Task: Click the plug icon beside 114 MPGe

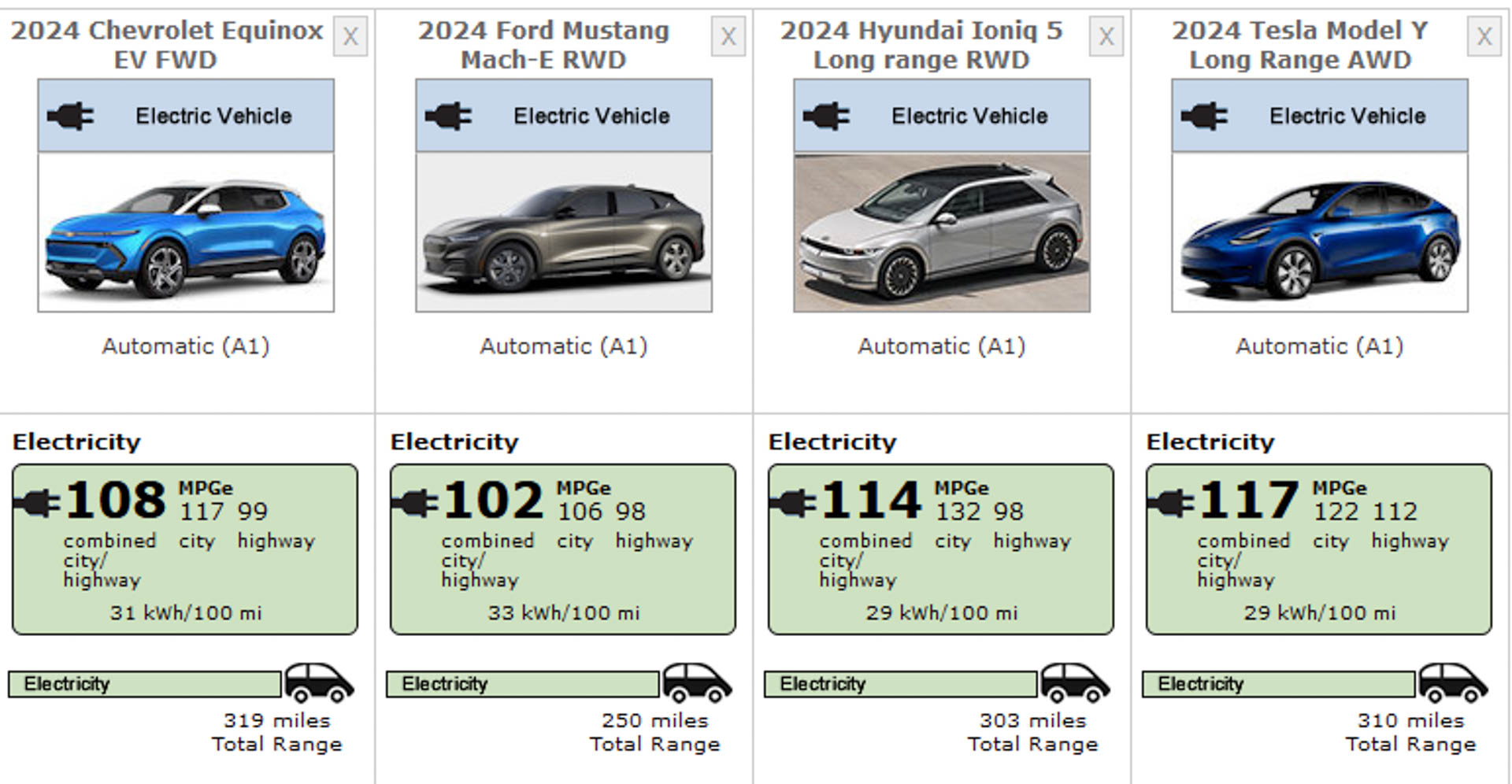Action: click(x=792, y=503)
